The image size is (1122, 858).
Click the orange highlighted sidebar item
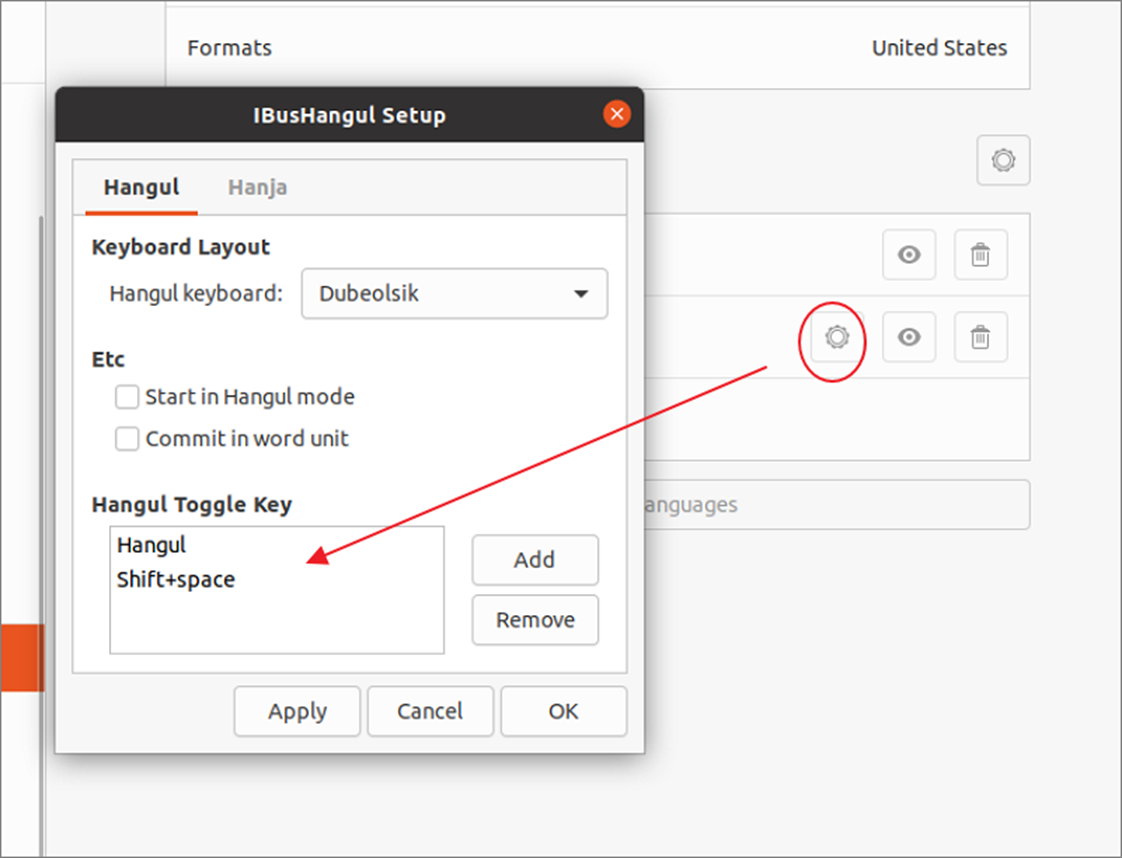point(22,658)
